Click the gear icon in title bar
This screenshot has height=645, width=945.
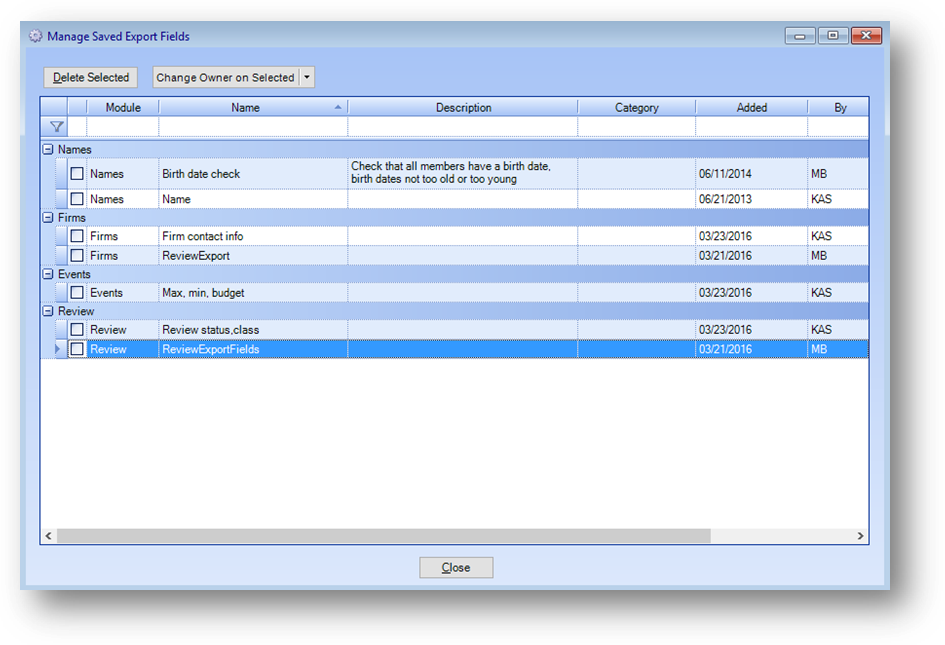pyautogui.click(x=36, y=36)
